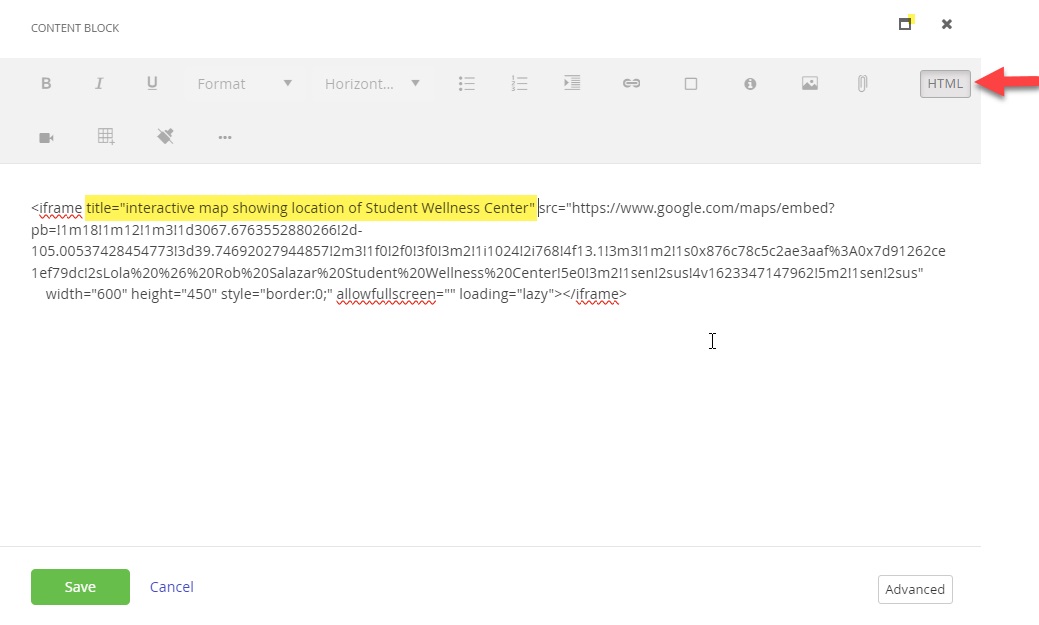Screen dimensions: 1039x625
Task: Increase paragraph indentation
Action: 571,84
